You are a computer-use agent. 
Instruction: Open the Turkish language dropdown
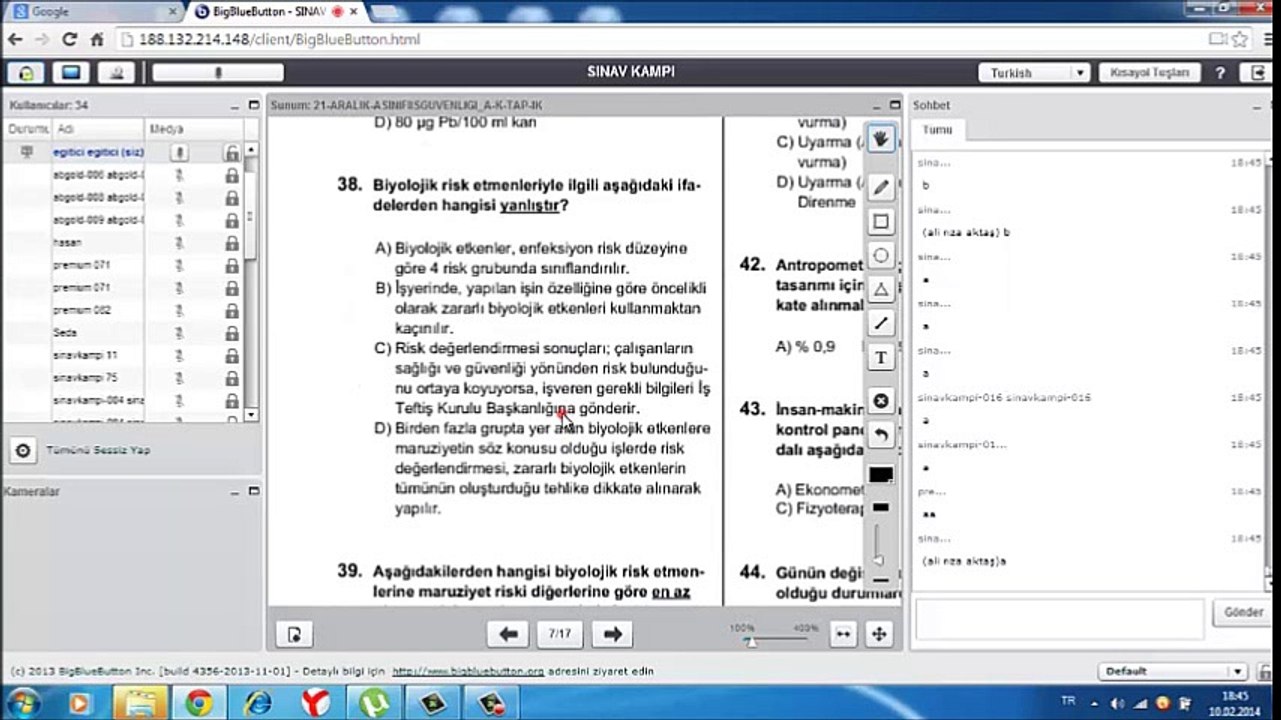[1034, 73]
